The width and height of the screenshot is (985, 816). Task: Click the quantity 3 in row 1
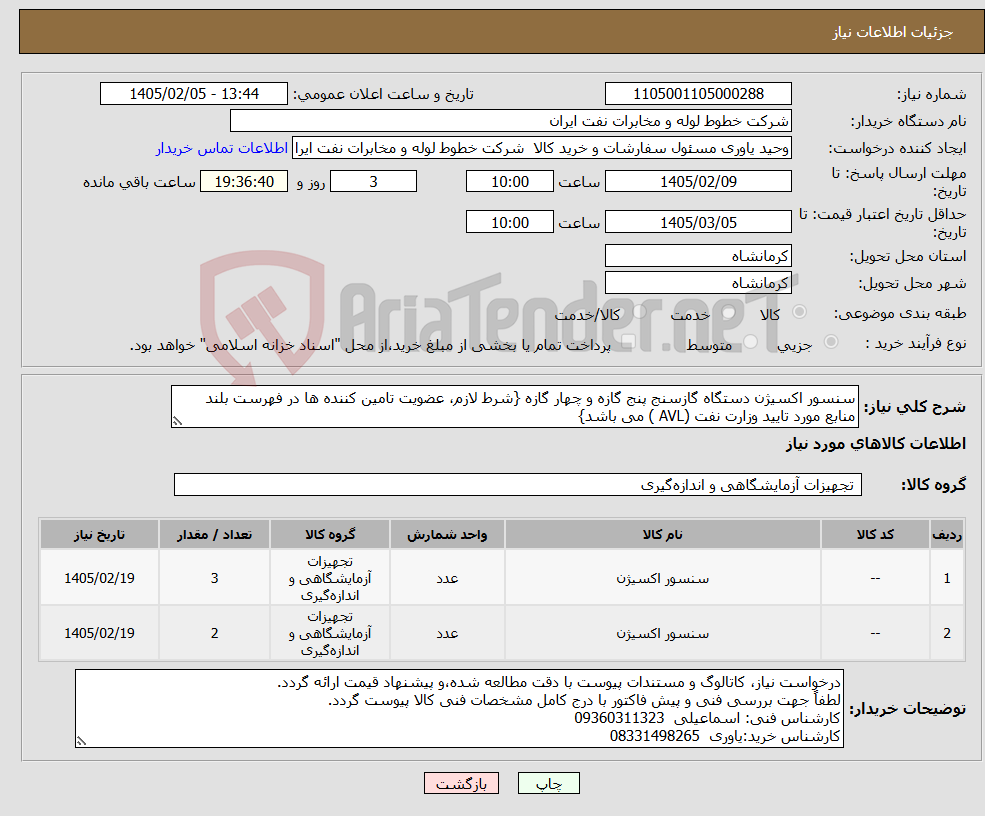point(214,578)
